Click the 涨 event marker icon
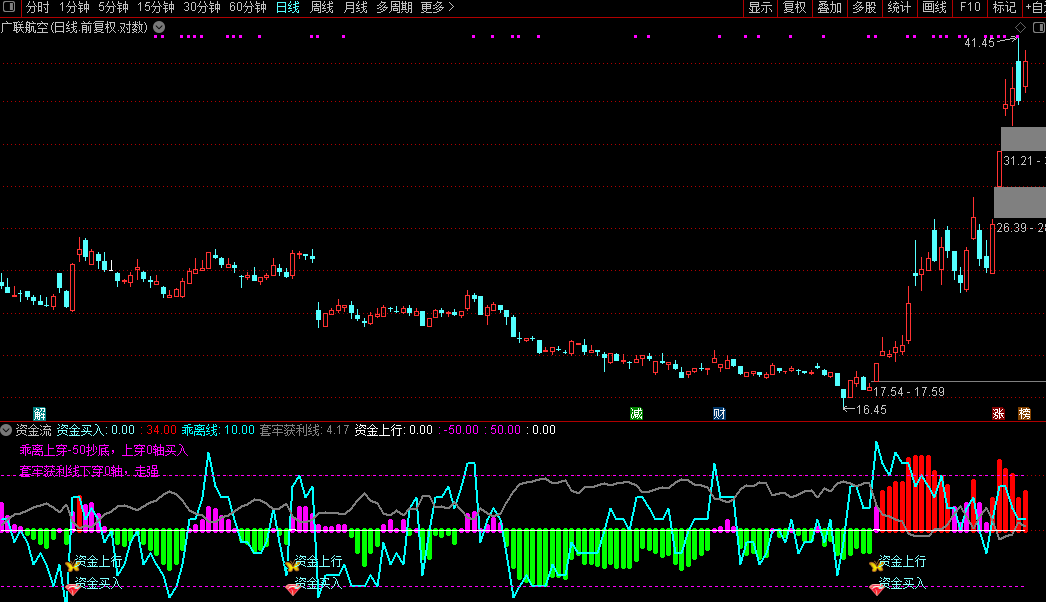This screenshot has width=1046, height=602. coord(998,414)
